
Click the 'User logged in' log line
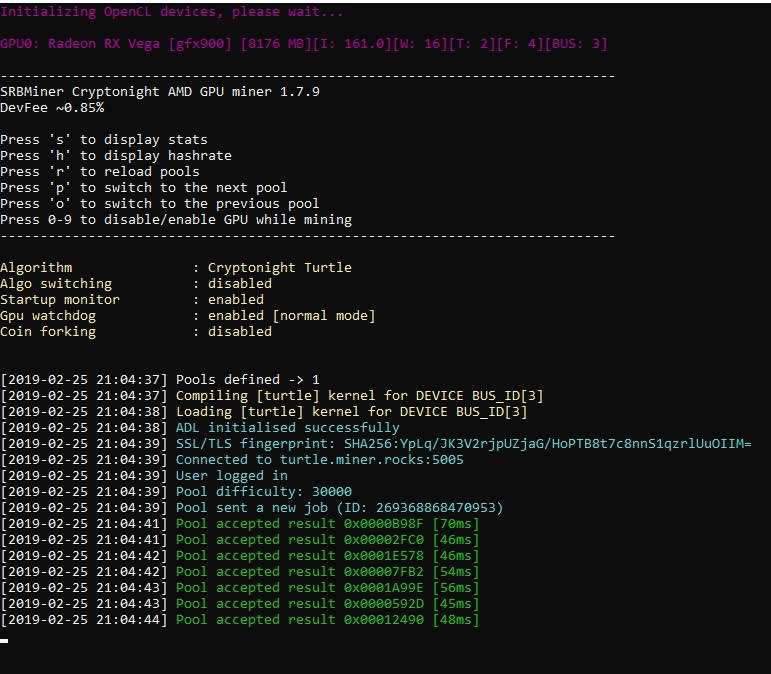(144, 475)
